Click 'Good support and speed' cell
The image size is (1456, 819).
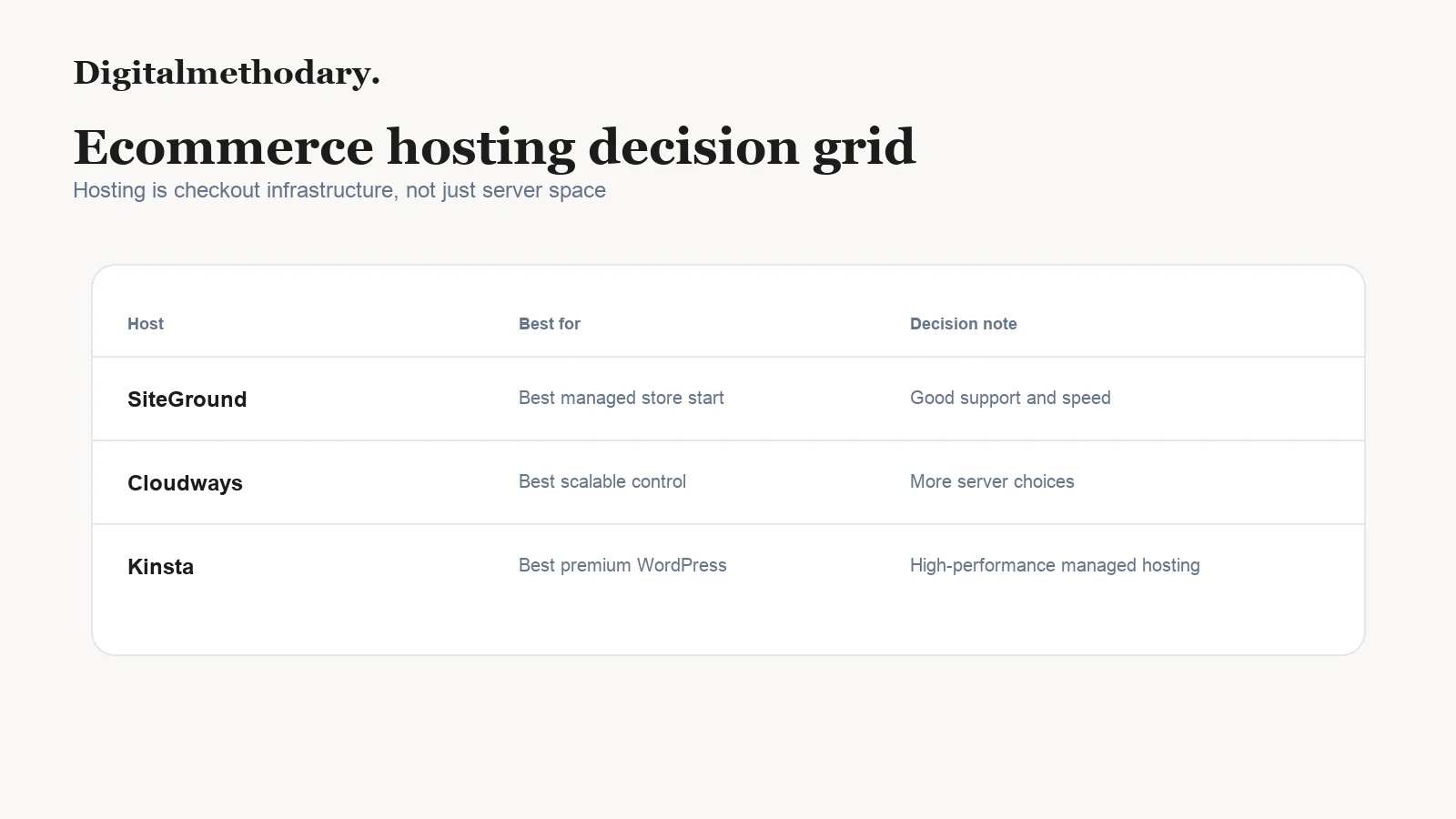click(x=1010, y=398)
